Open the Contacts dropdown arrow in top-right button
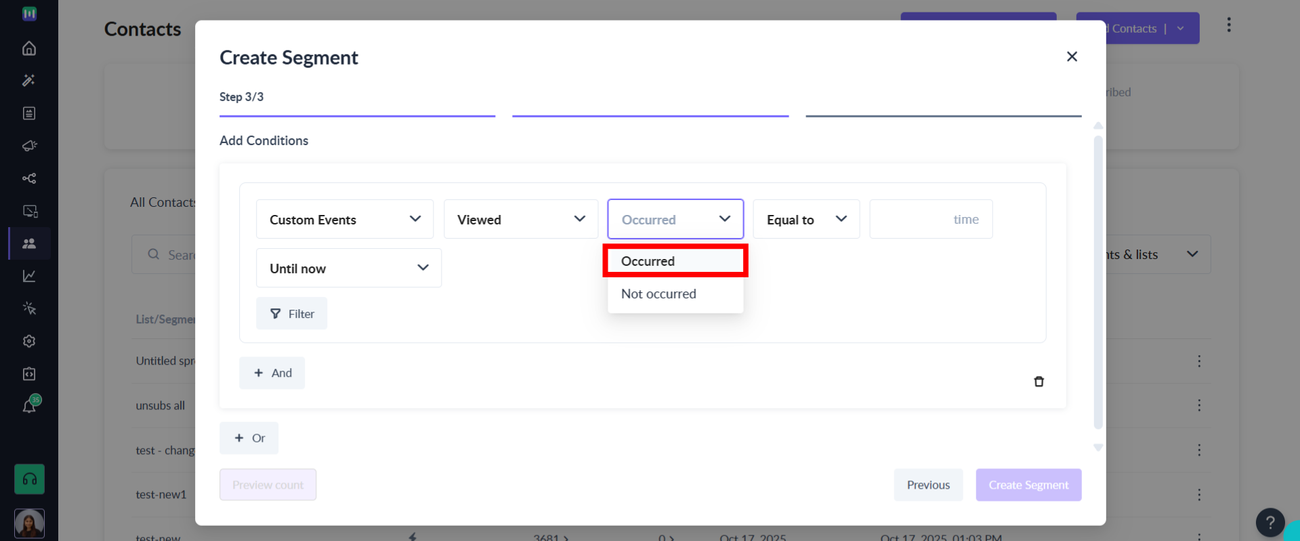 click(1180, 28)
